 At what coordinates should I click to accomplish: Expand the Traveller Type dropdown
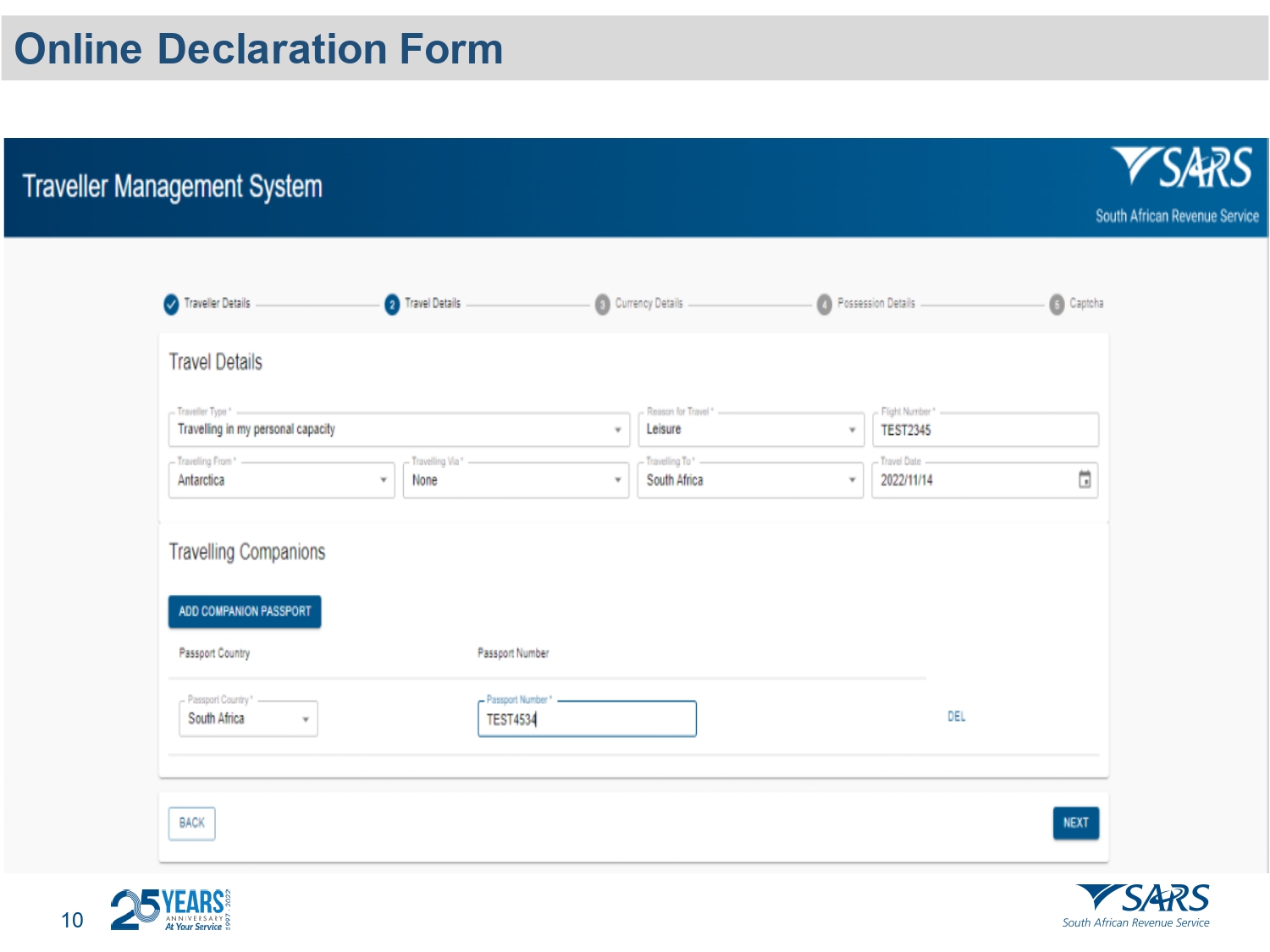tap(398, 430)
